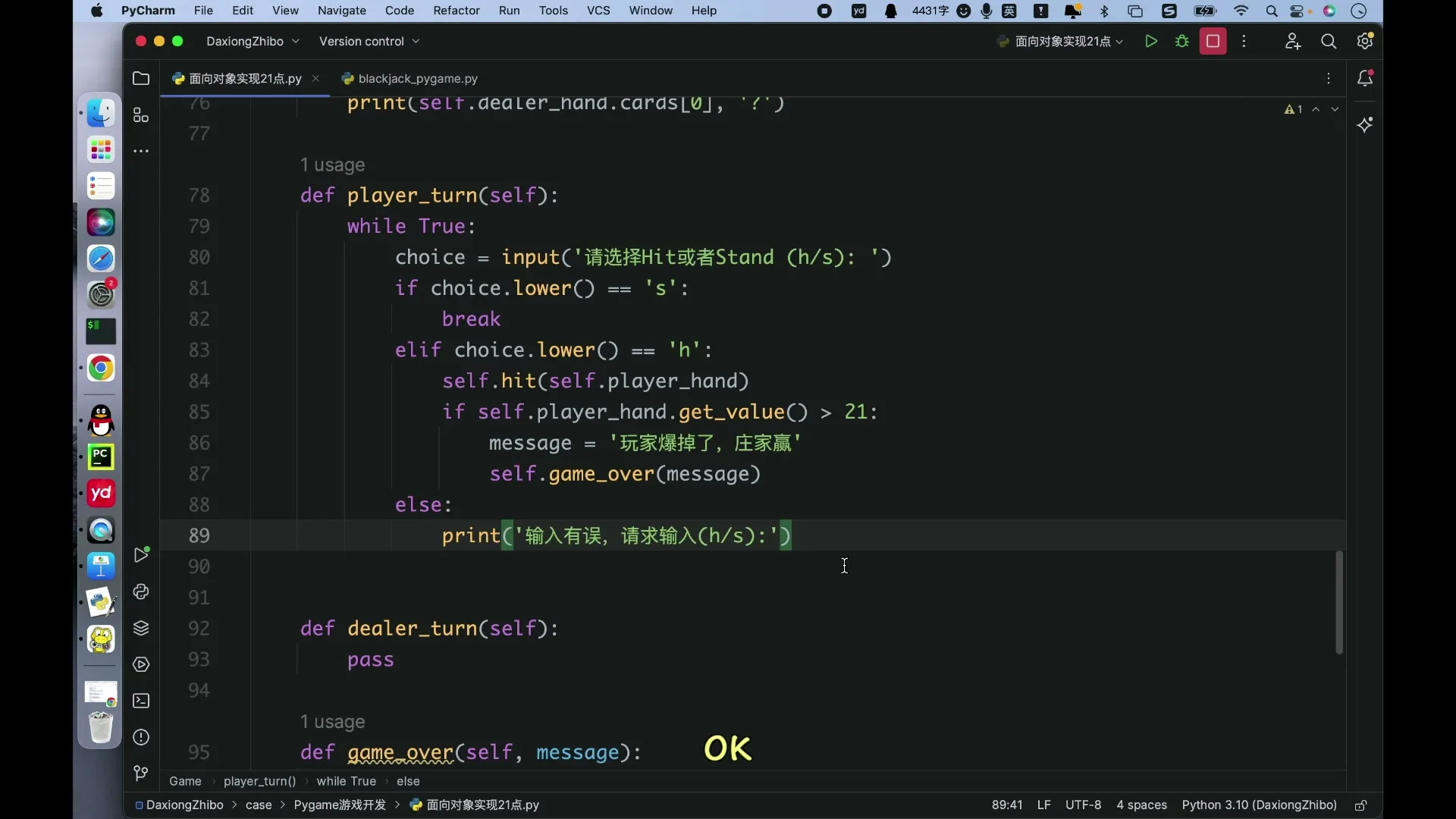Viewport: 1456px width, 819px height.
Task: Expand the 面向对象实现21点 run configuration dropdown
Action: coord(1061,42)
